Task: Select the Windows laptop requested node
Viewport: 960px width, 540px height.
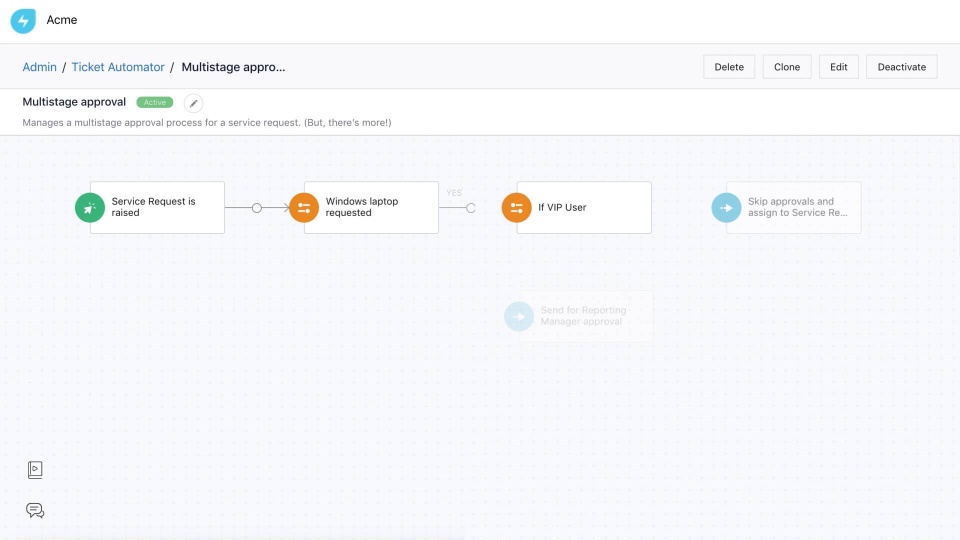Action: pos(371,208)
